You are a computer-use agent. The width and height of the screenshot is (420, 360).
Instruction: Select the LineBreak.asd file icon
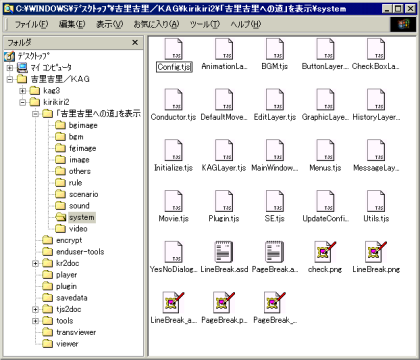tap(224, 252)
